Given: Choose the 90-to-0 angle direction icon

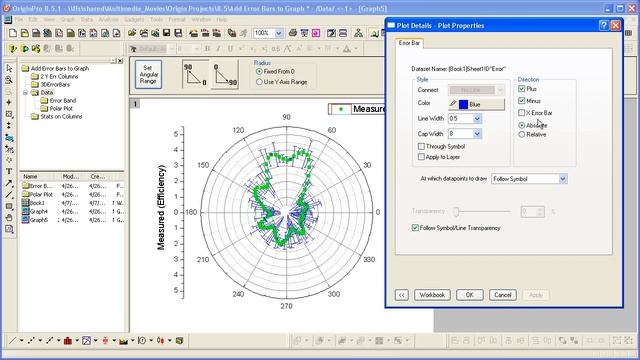Looking at the screenshot, I should (196, 74).
